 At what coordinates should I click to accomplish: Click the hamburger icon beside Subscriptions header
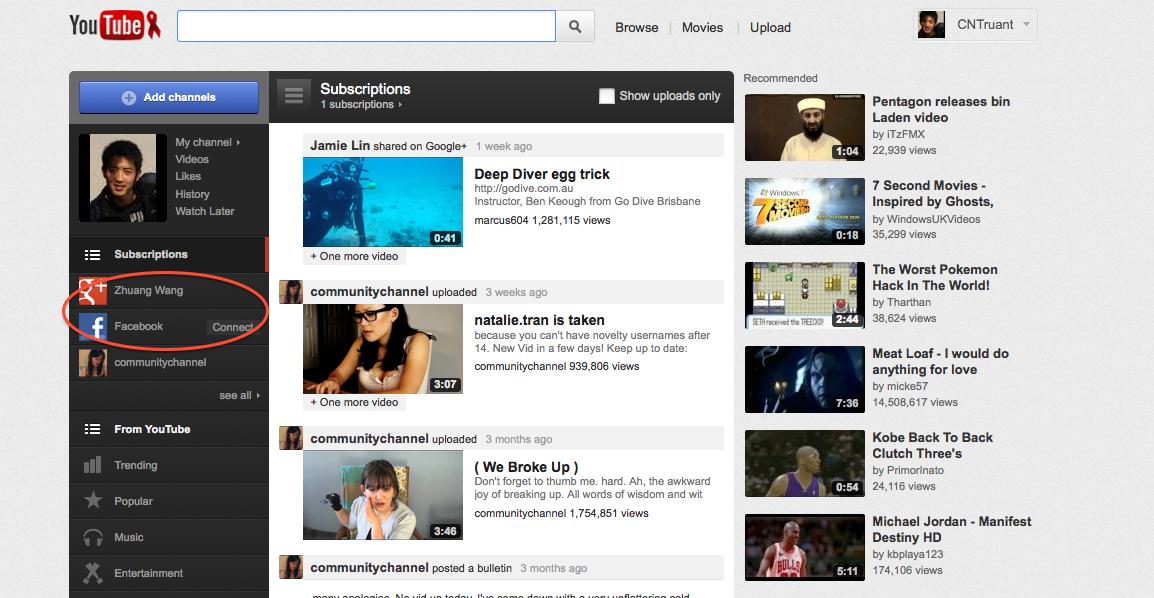point(294,96)
